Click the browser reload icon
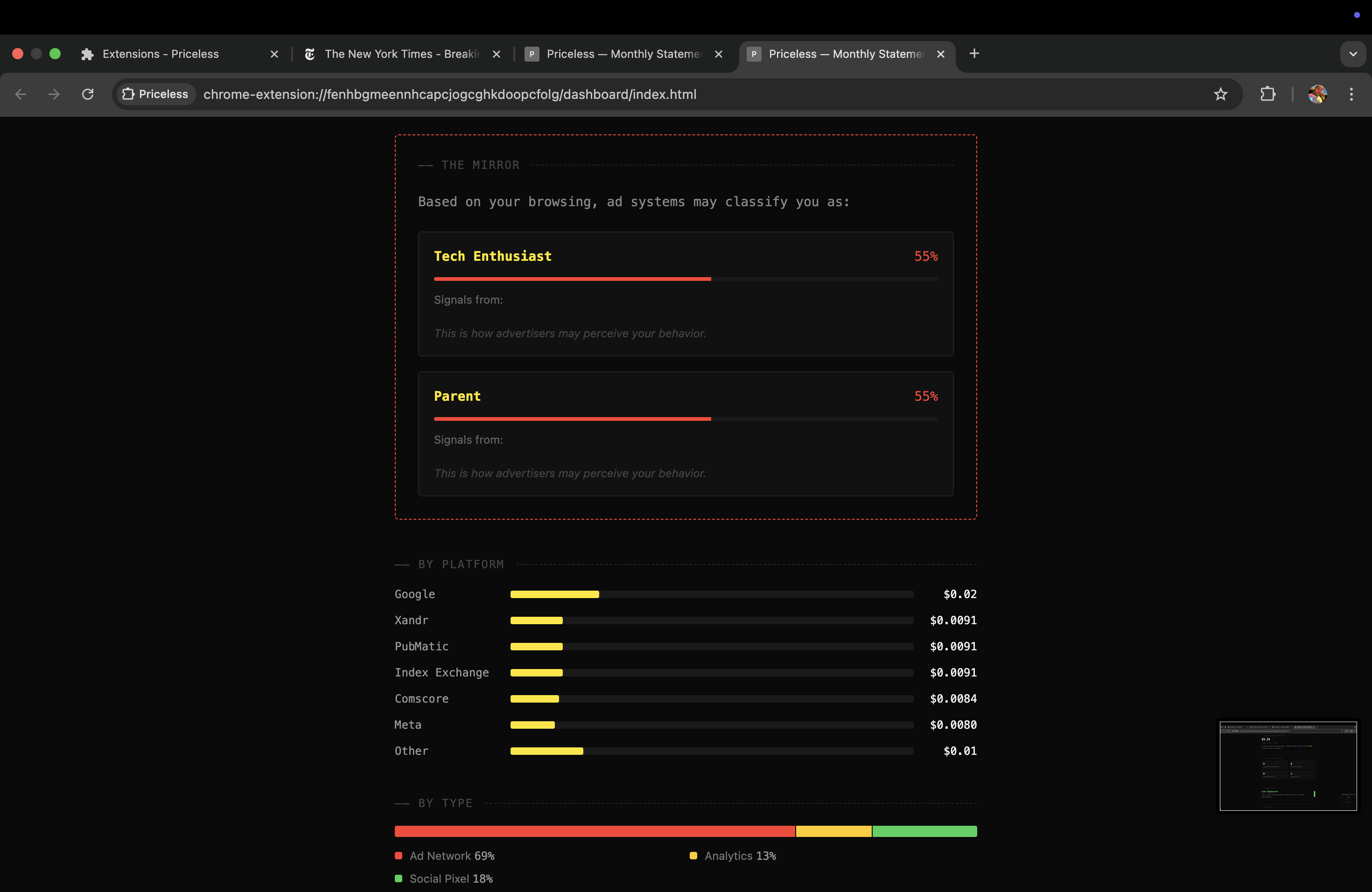 [x=88, y=94]
